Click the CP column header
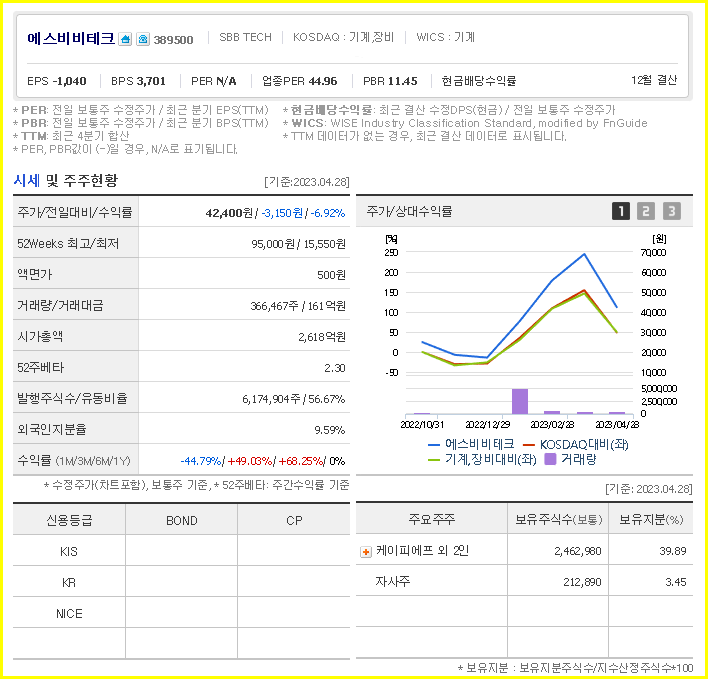708x679 pixels. pyautogui.click(x=294, y=521)
